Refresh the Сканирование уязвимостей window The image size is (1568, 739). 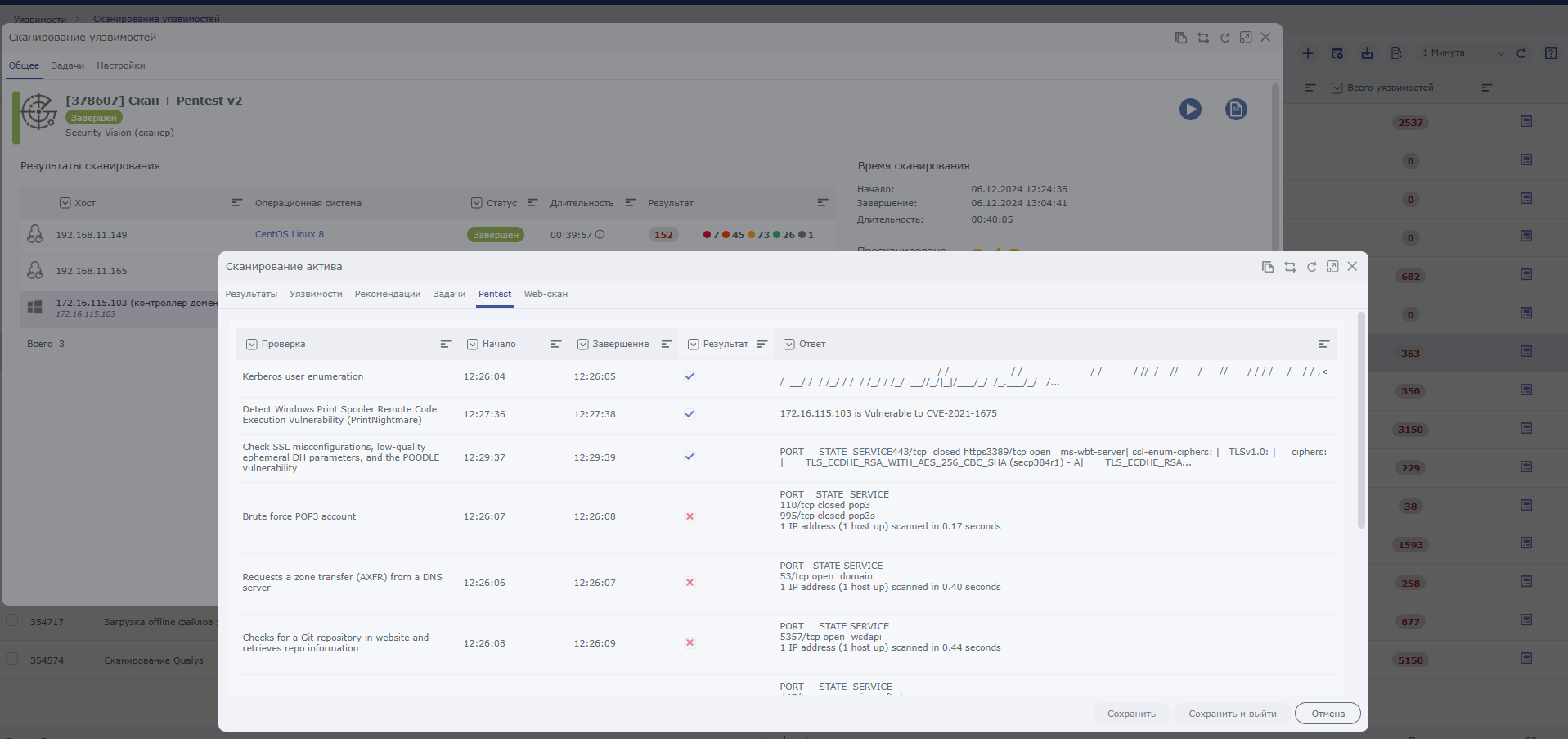tap(1224, 38)
